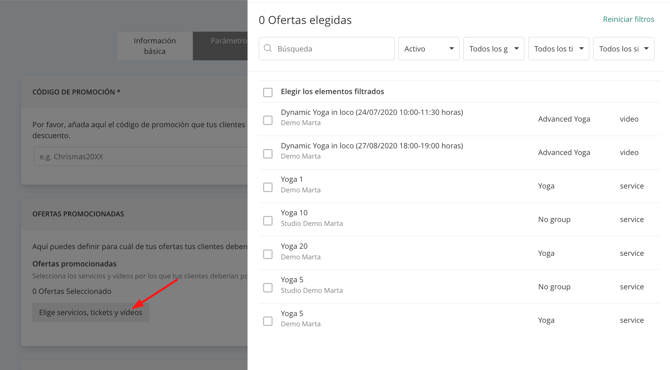Expand the 'Todos los g' filter
This screenshot has width=670, height=370.
(494, 49)
